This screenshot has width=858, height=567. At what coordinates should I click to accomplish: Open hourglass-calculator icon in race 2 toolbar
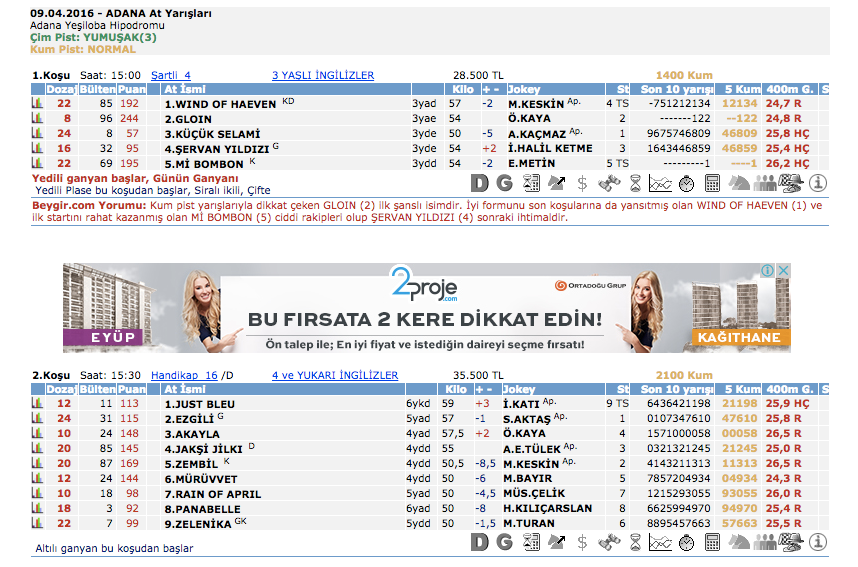point(531,542)
